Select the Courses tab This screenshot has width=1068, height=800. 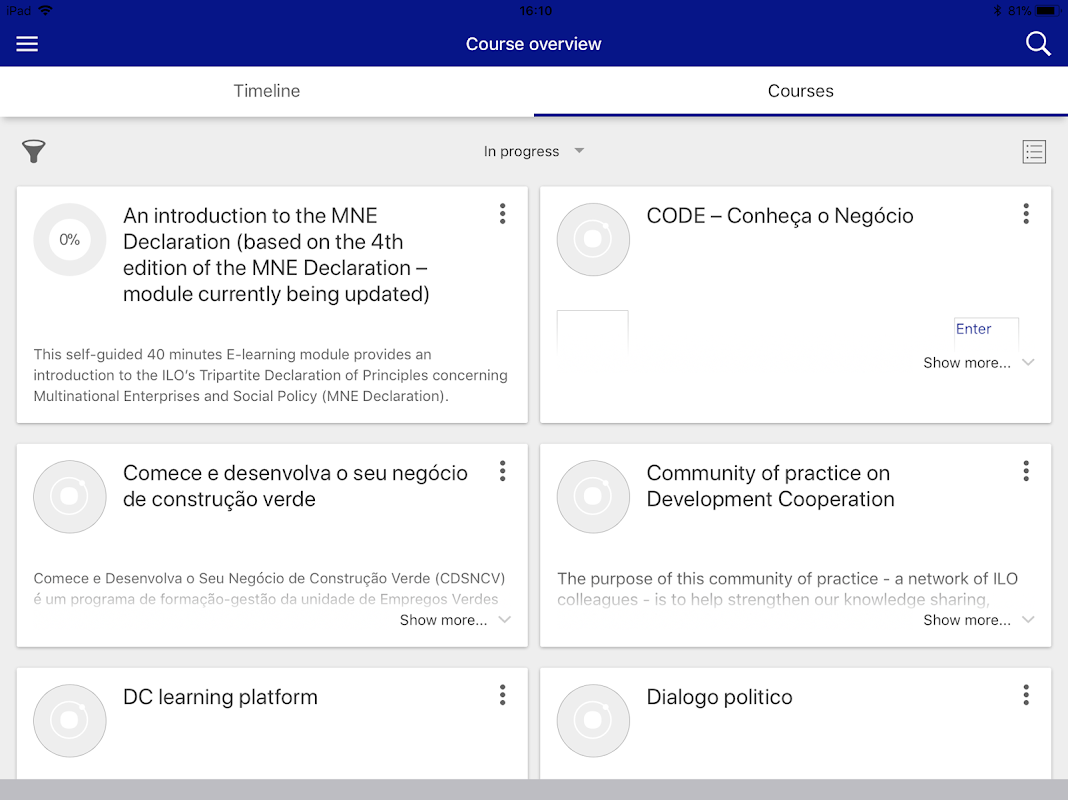(x=801, y=91)
